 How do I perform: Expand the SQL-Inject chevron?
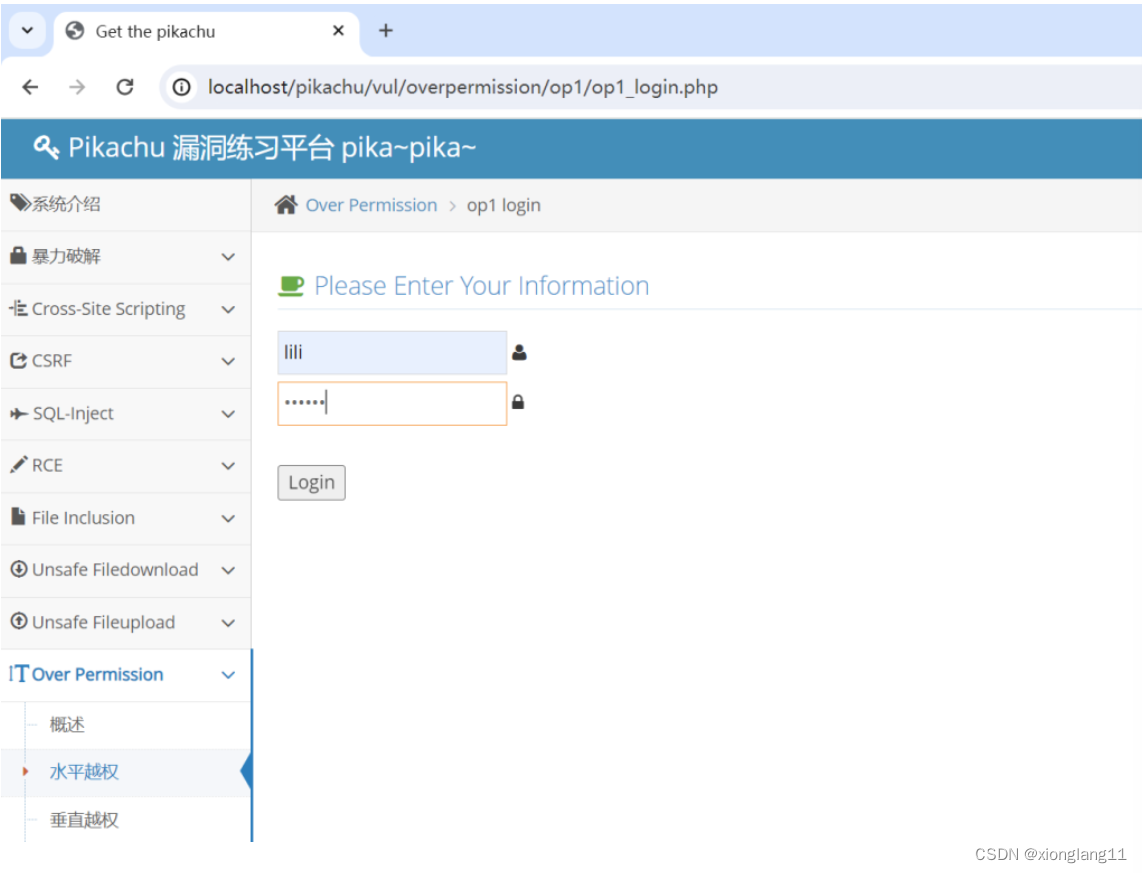[x=228, y=414]
